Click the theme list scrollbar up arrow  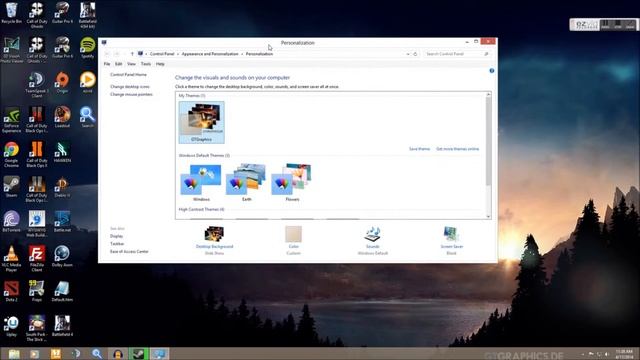pos(488,95)
